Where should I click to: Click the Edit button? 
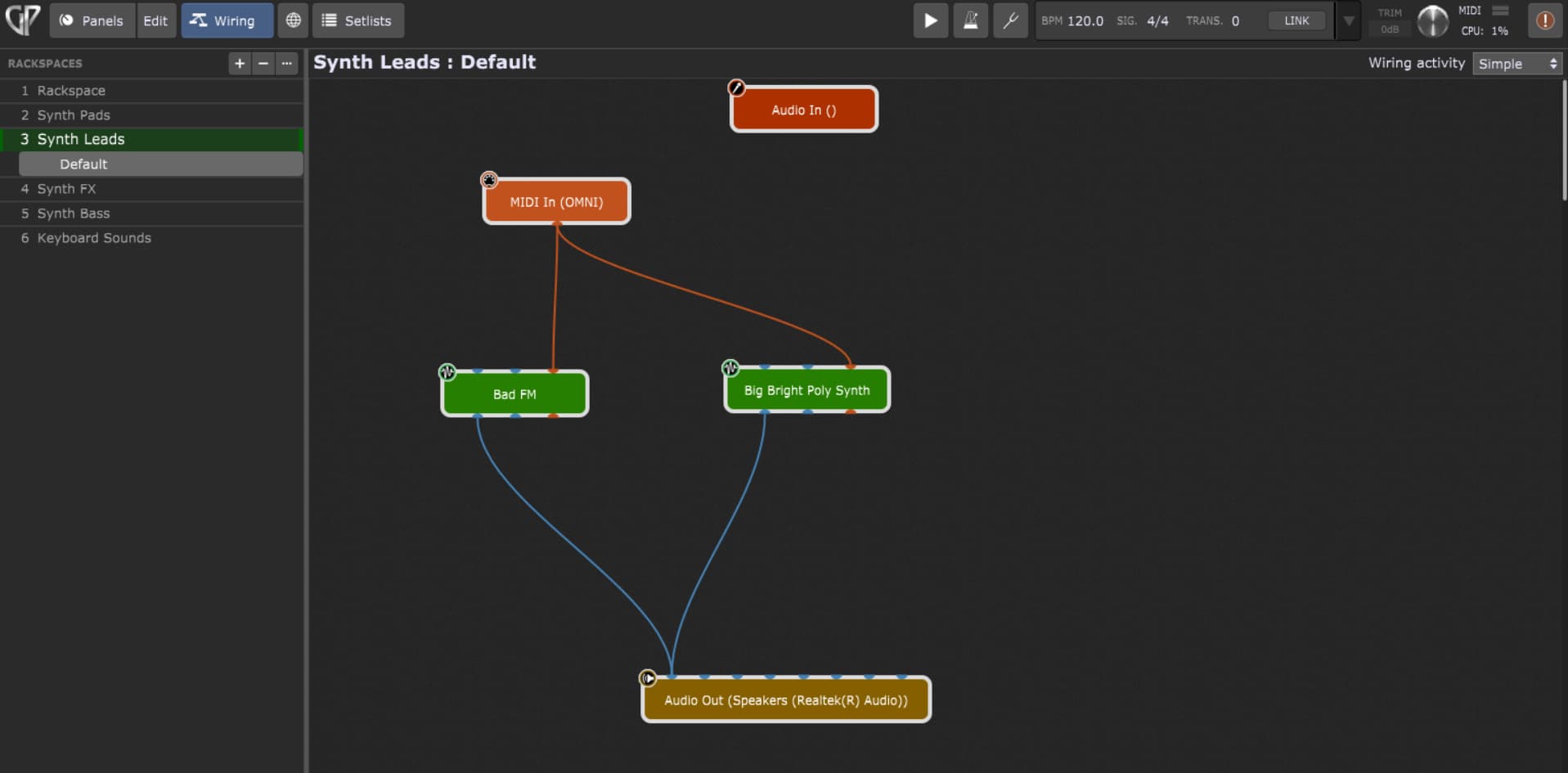(x=155, y=20)
